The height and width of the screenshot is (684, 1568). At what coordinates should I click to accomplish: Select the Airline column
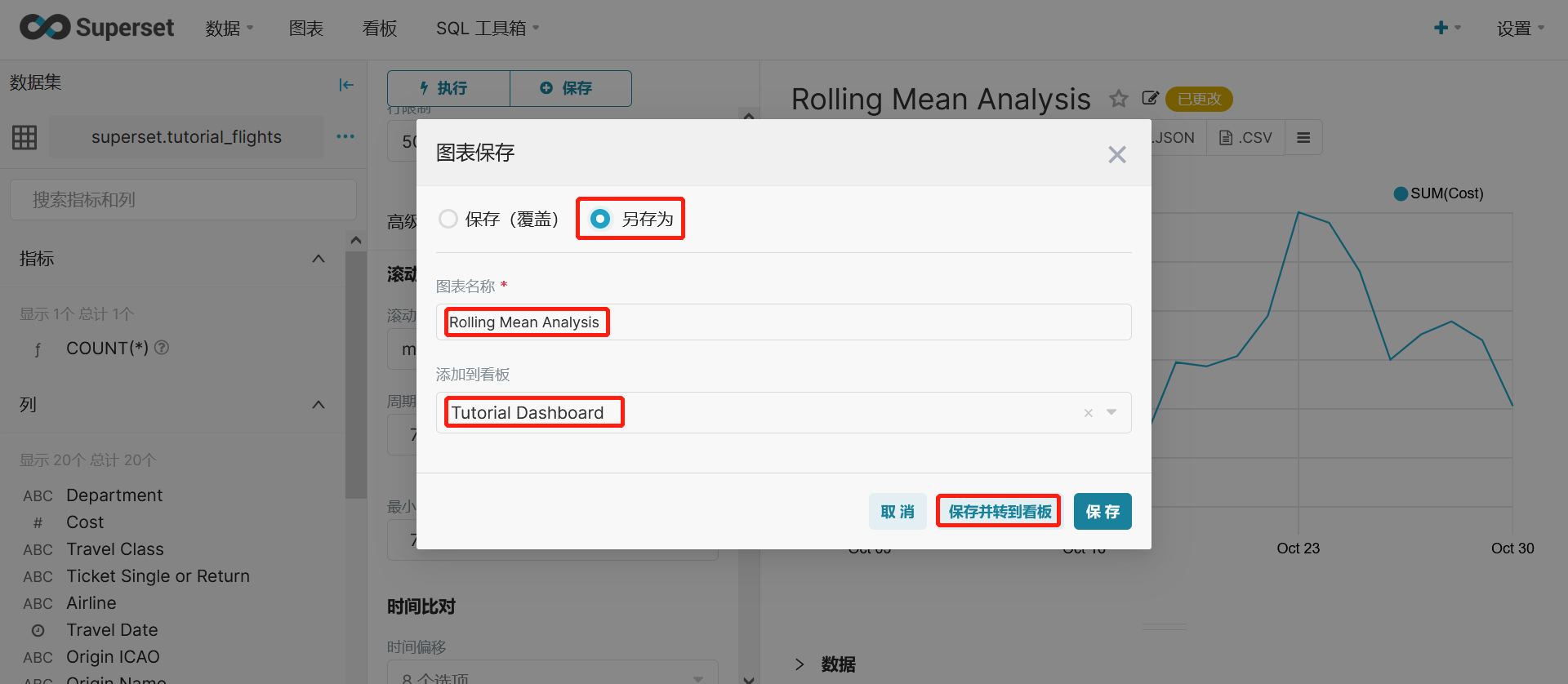coord(91,603)
